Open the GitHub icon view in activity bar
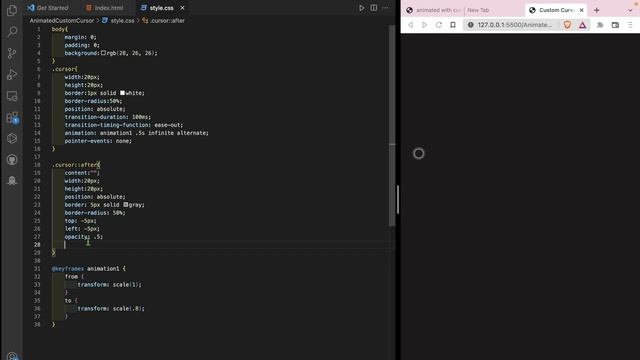The height and width of the screenshot is (360, 640). 12,160
